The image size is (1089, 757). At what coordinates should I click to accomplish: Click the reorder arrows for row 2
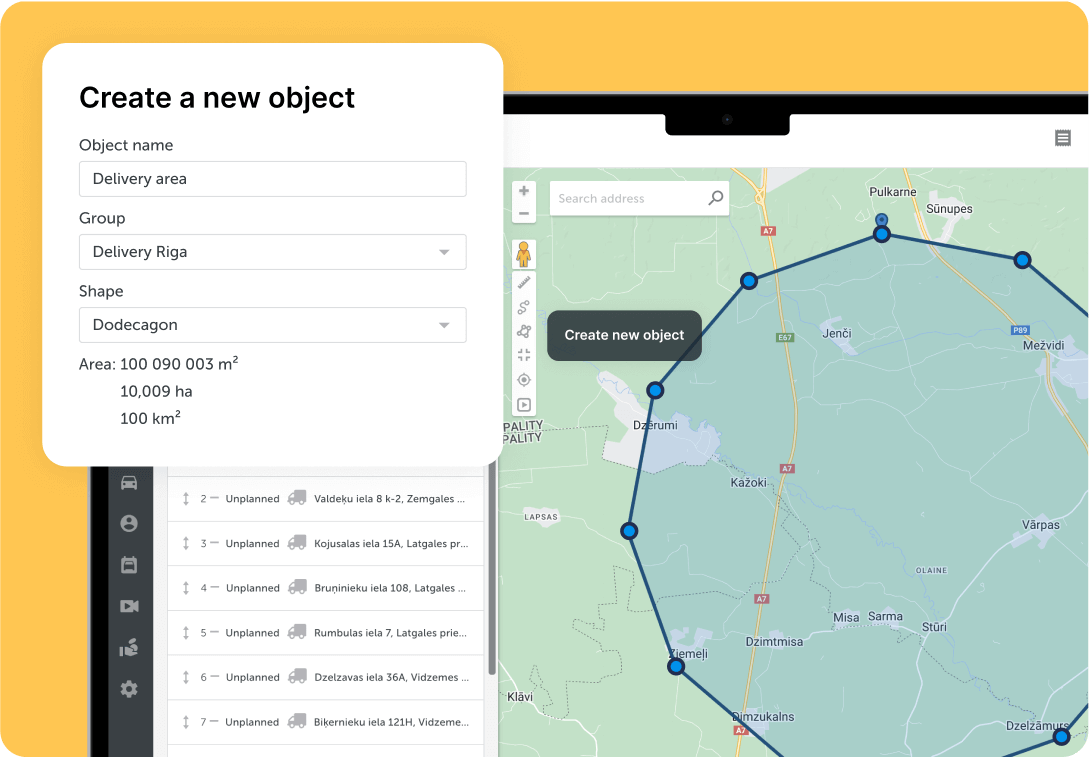point(185,499)
